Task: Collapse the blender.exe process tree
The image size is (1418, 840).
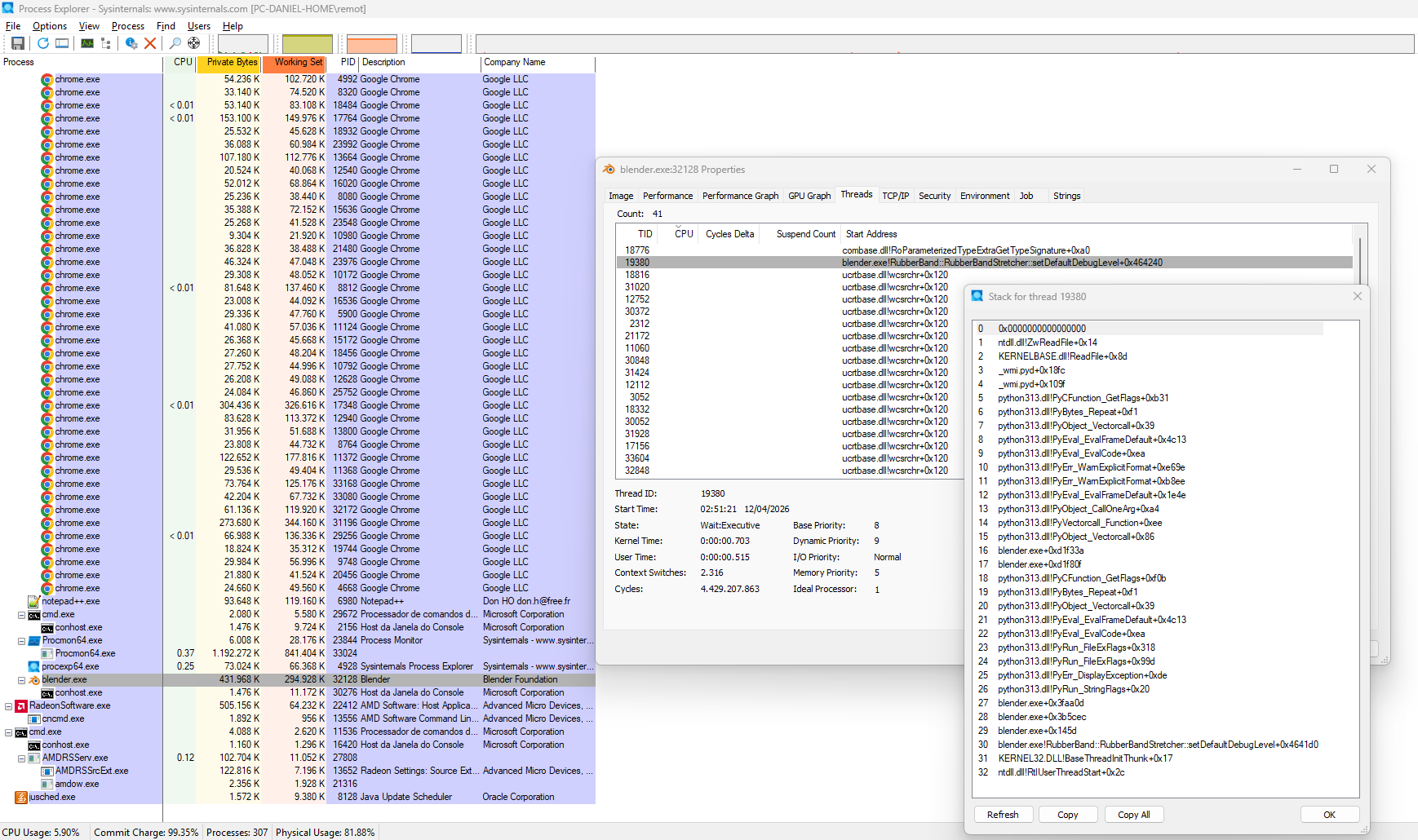Action: pyautogui.click(x=22, y=679)
